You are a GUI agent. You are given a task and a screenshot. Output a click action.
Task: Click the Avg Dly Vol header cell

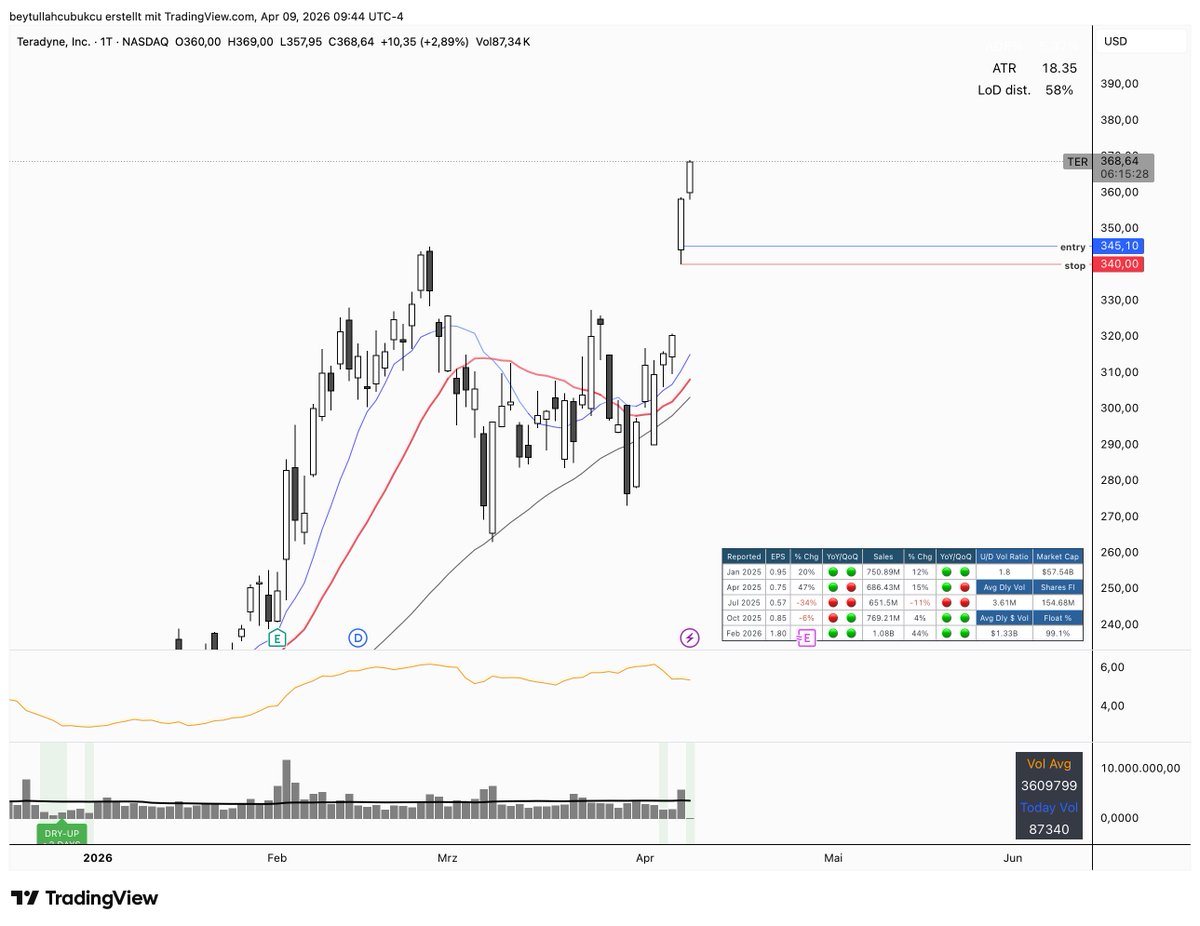1004,587
